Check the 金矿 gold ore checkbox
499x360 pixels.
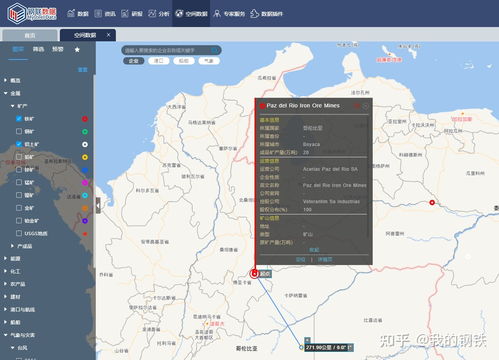point(19,208)
